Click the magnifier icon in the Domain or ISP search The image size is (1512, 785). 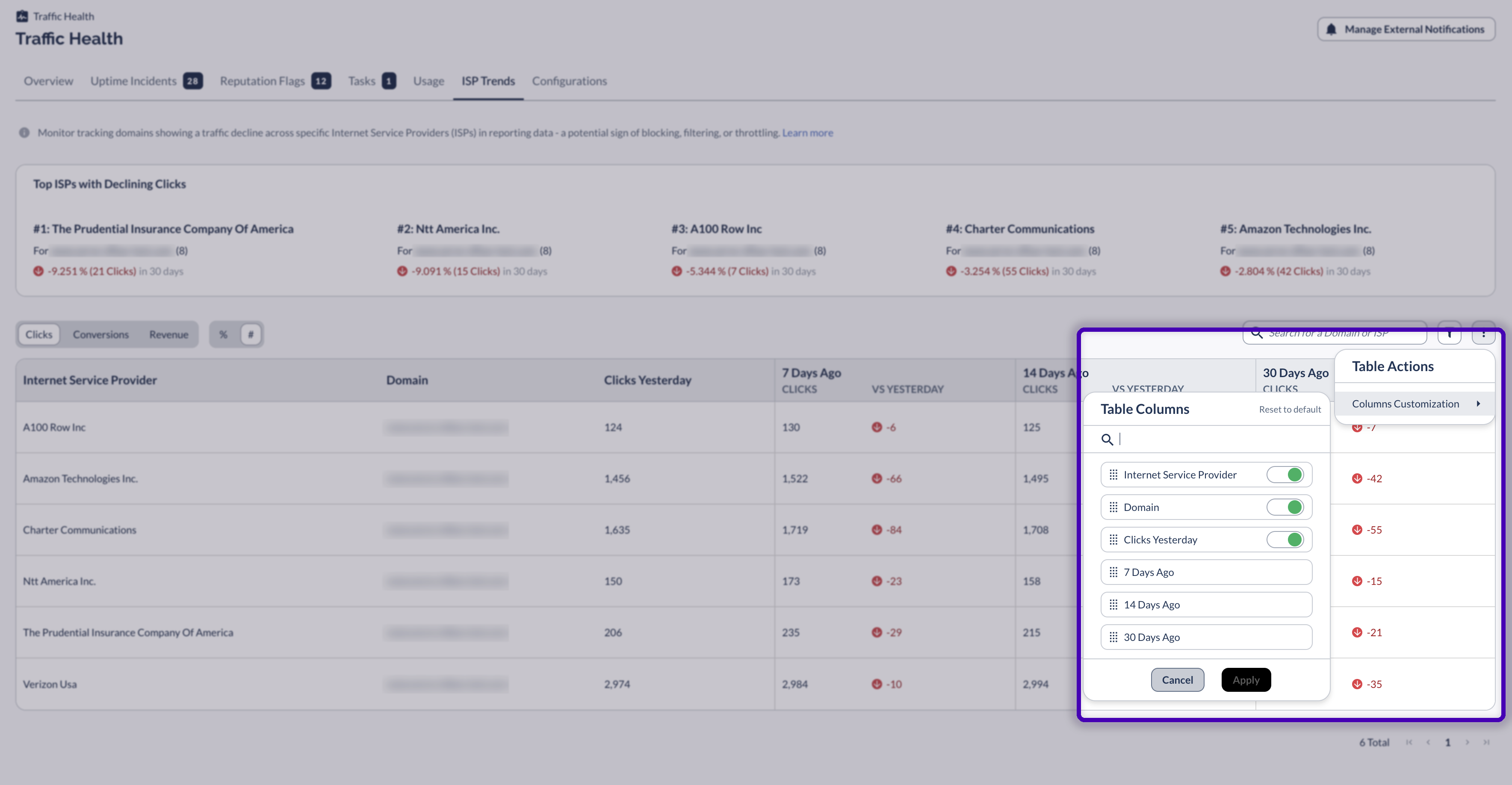point(1257,333)
